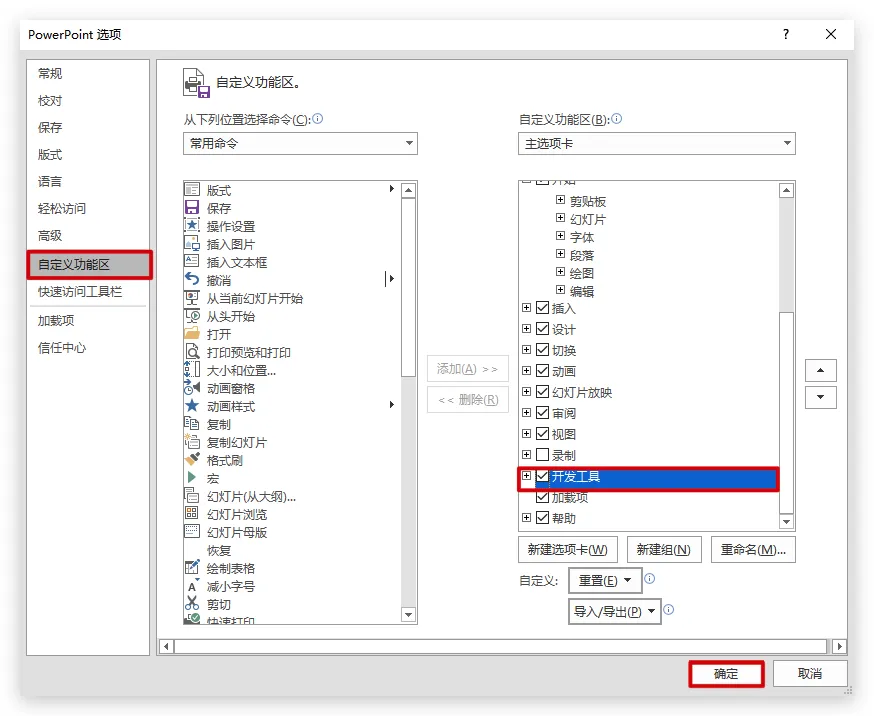874x716 pixels.
Task: Expand the Insert (插入) tab tree node
Action: click(x=527, y=308)
